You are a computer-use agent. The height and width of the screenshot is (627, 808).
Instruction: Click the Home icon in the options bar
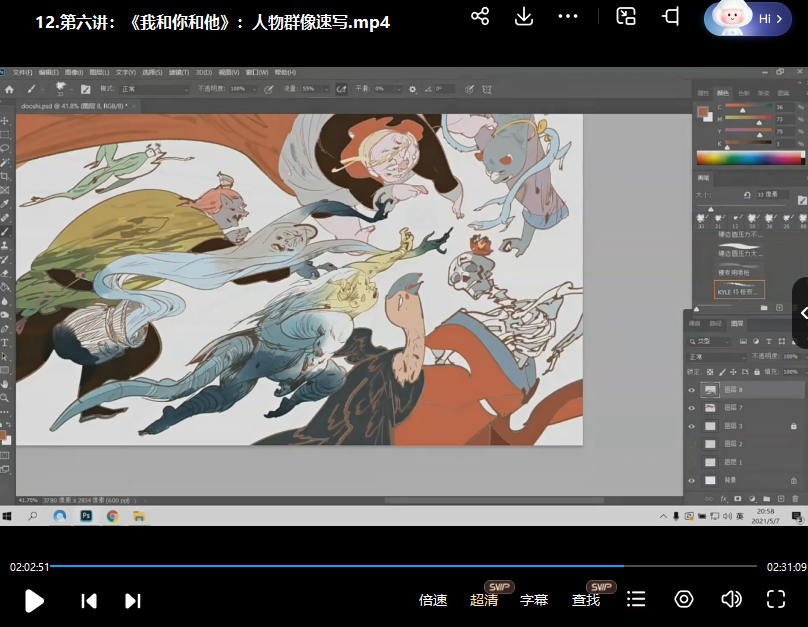pos(9,88)
